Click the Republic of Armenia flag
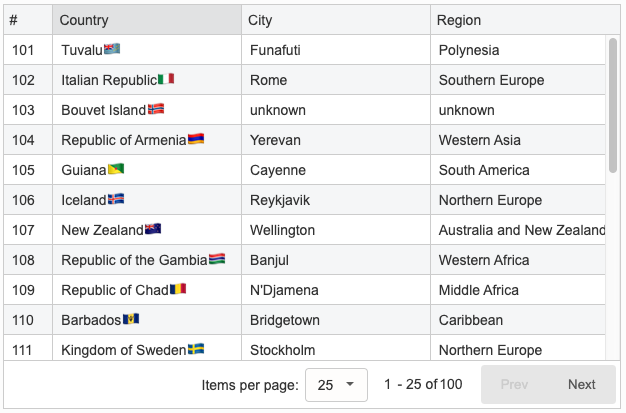Screen dimensions: 626x413 [196, 139]
